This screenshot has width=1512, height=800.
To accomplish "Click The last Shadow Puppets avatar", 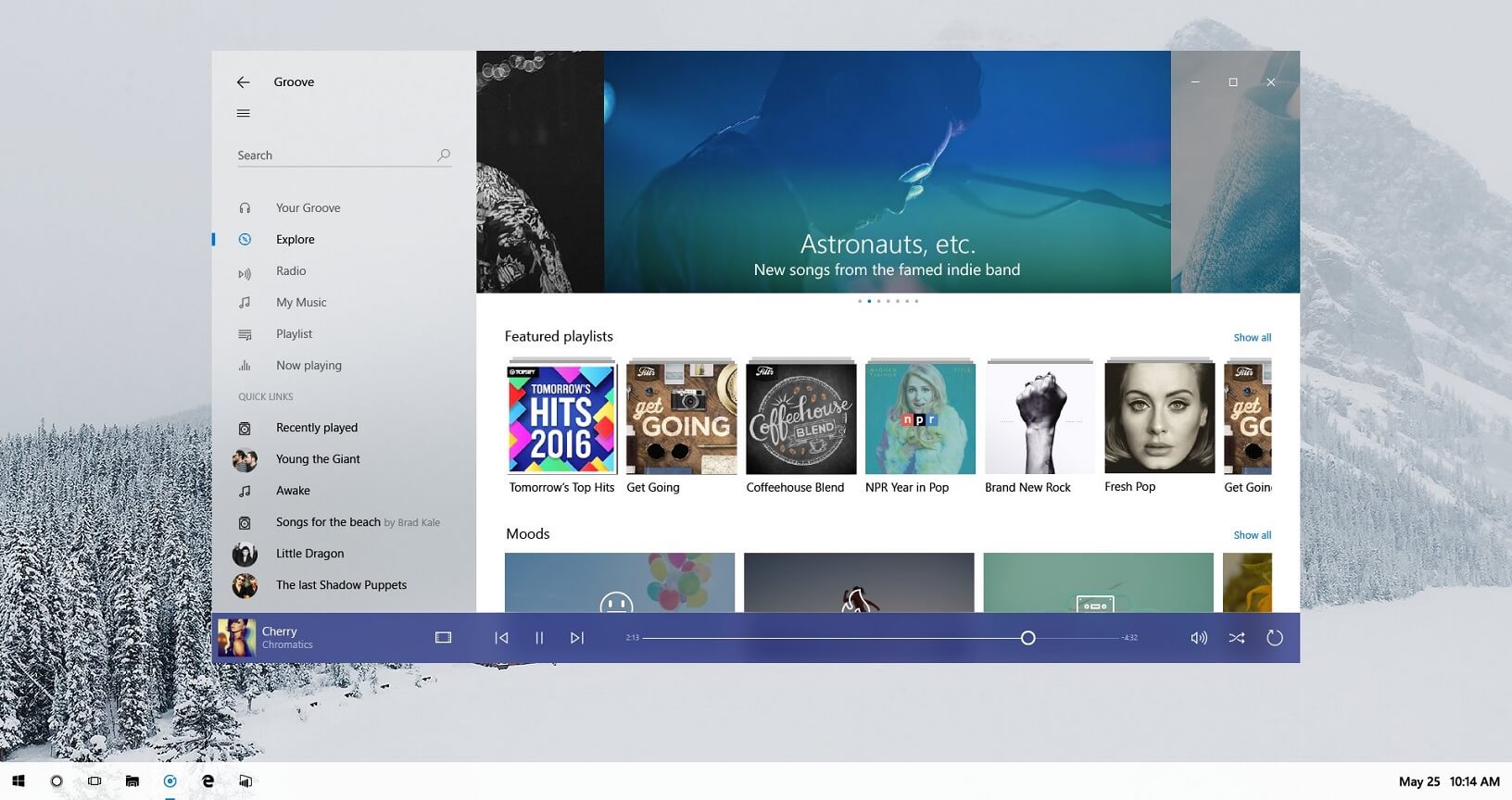I will click(245, 586).
